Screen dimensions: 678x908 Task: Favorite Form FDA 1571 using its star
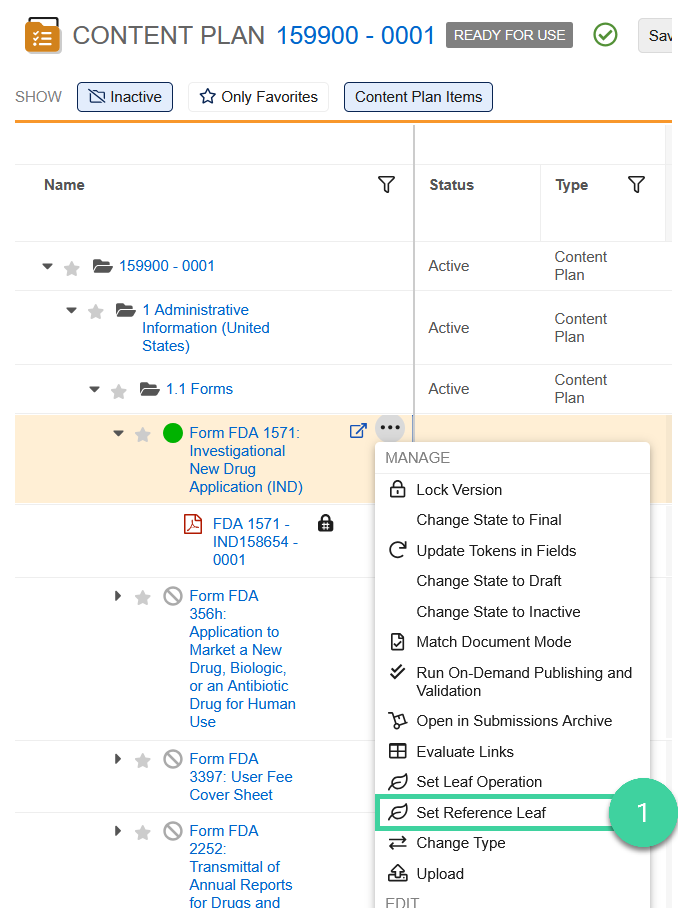(x=143, y=433)
